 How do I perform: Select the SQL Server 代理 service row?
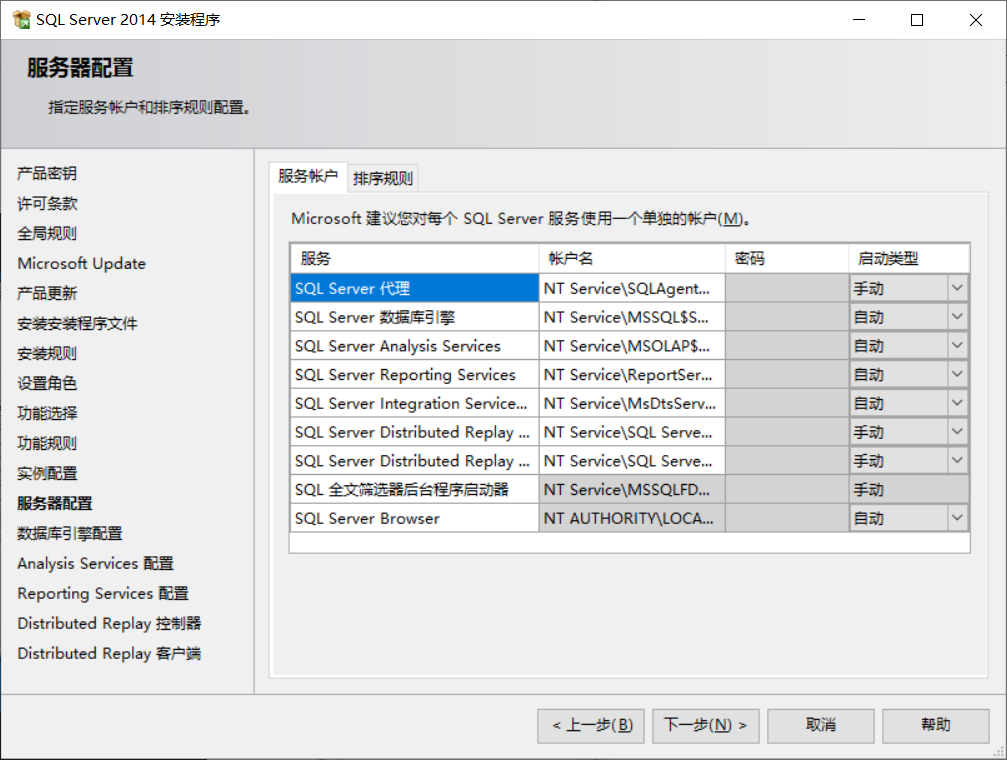coord(414,288)
